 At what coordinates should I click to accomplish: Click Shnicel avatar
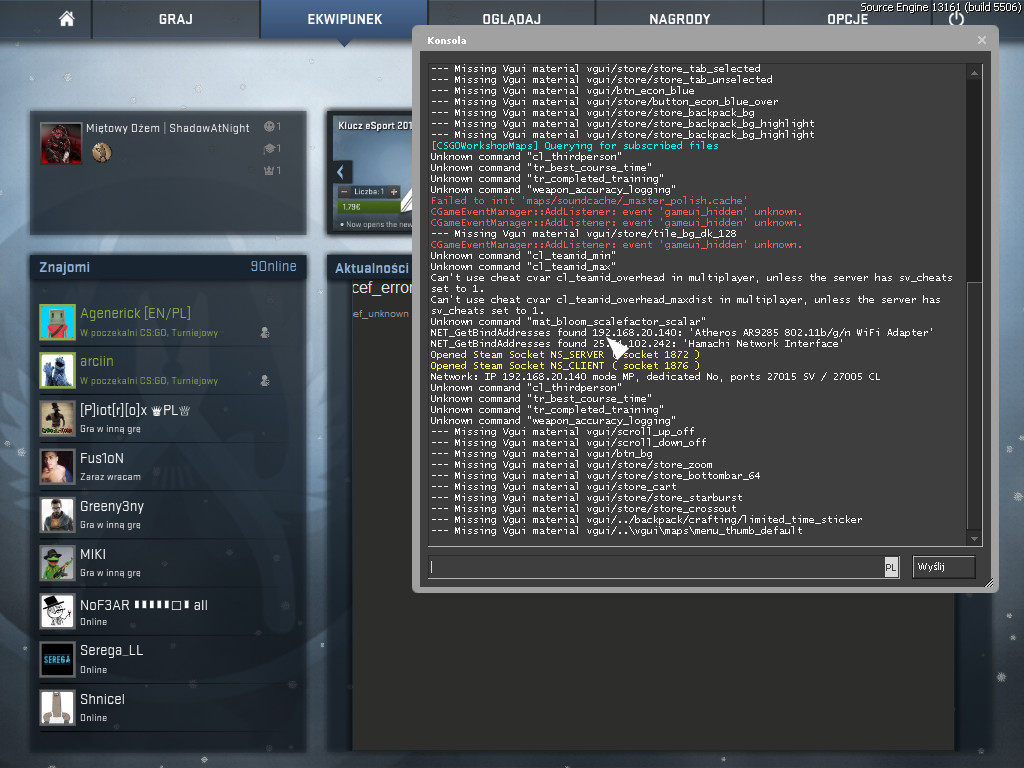(57, 708)
